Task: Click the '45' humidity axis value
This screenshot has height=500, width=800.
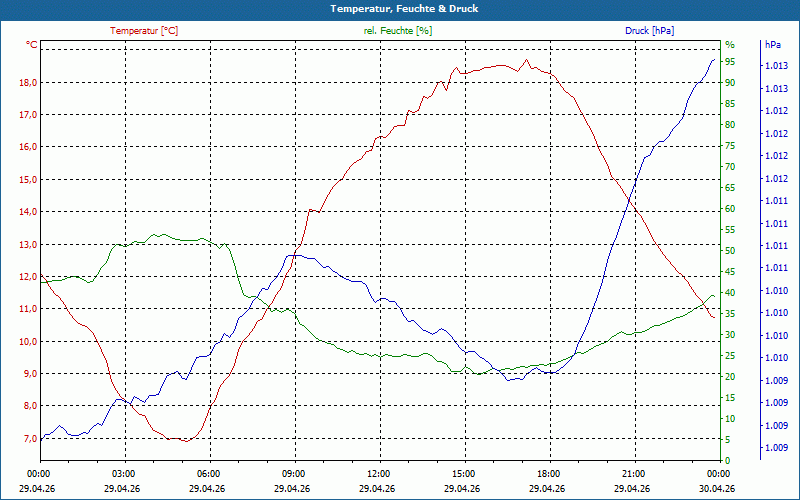Action: 730,272
